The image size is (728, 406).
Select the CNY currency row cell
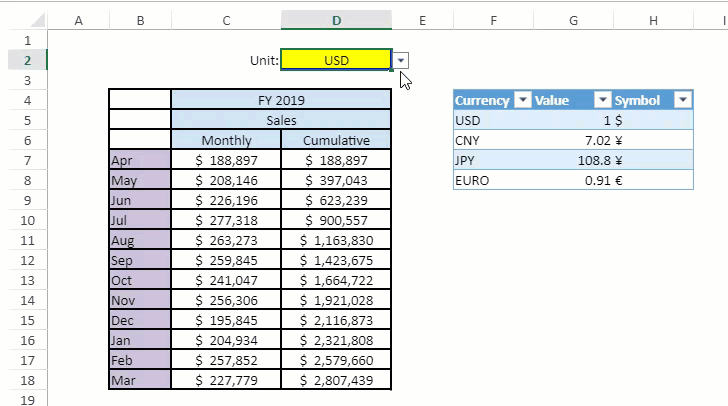(492, 140)
